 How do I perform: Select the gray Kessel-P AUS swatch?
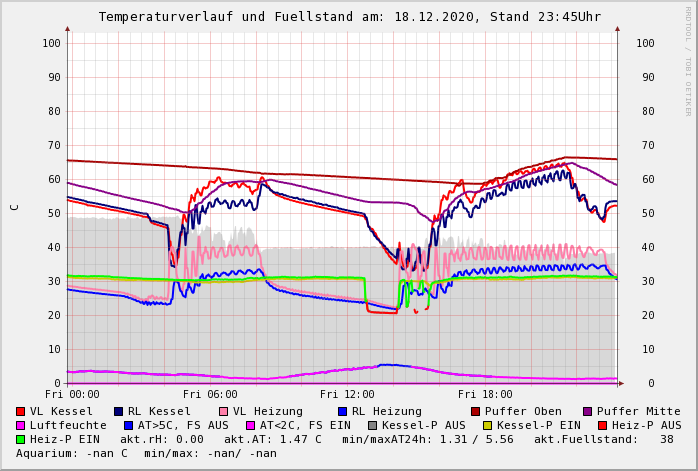(x=371, y=425)
